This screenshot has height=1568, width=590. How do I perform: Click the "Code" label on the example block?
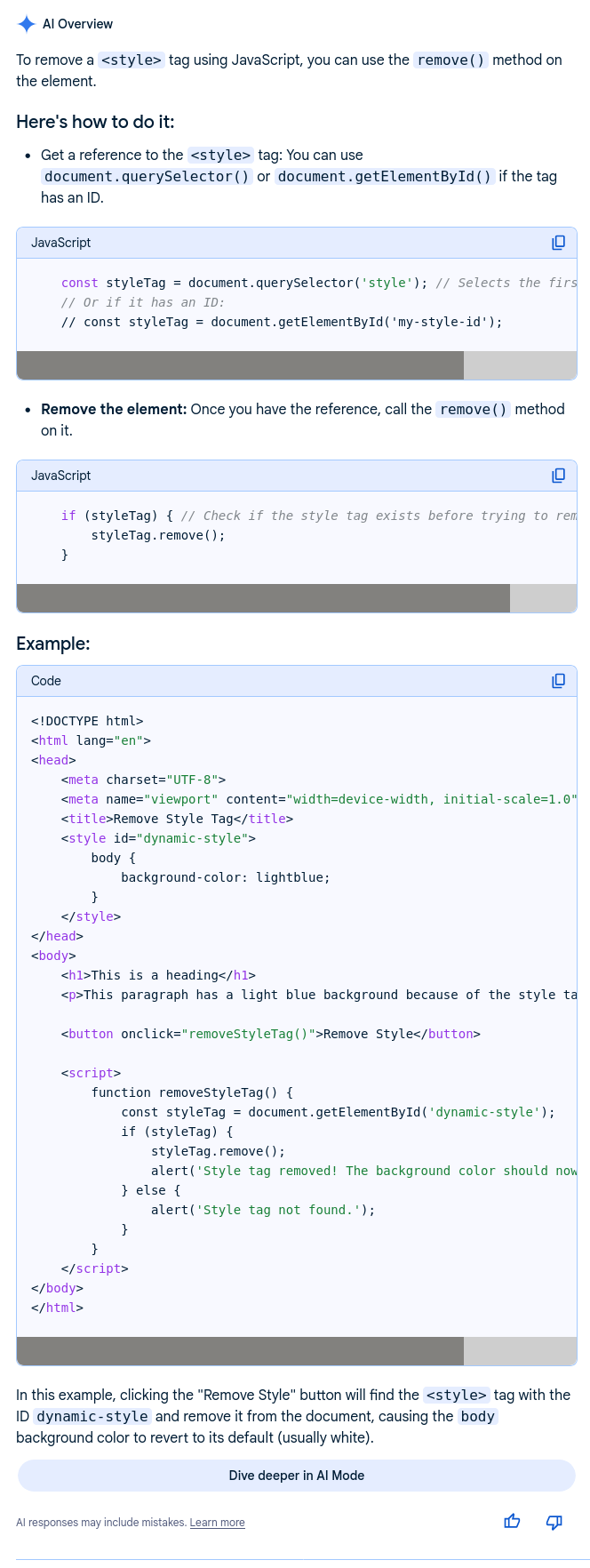pyautogui.click(x=46, y=681)
